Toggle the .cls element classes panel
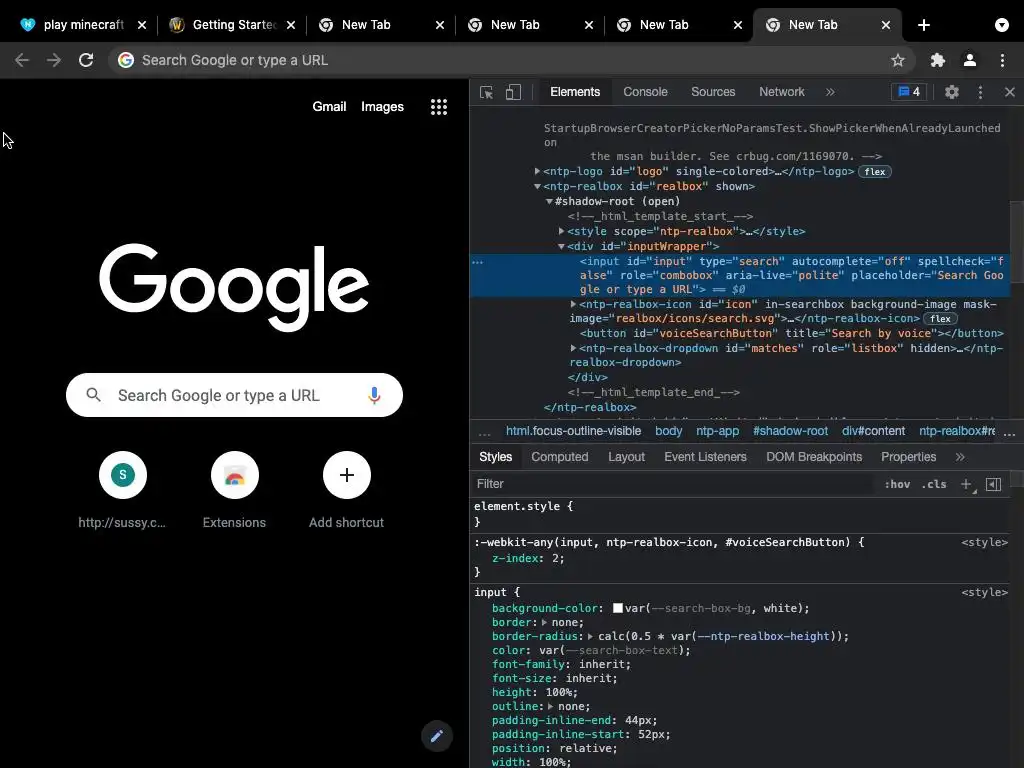The image size is (1024, 768). pyautogui.click(x=934, y=484)
